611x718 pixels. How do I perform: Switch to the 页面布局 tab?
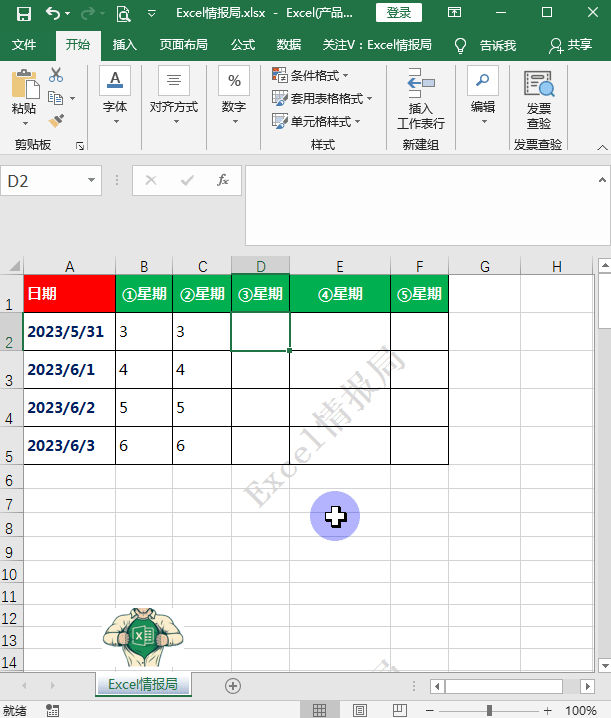183,45
